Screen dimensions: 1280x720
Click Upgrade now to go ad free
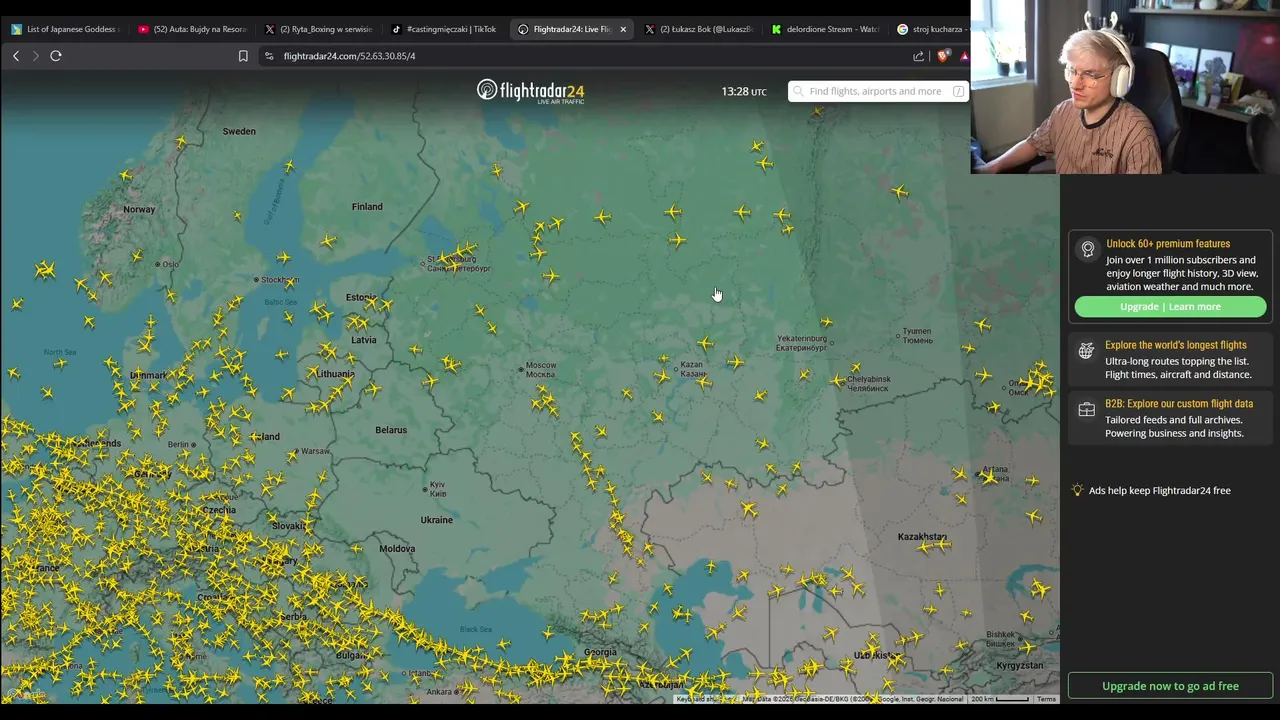click(1170, 686)
